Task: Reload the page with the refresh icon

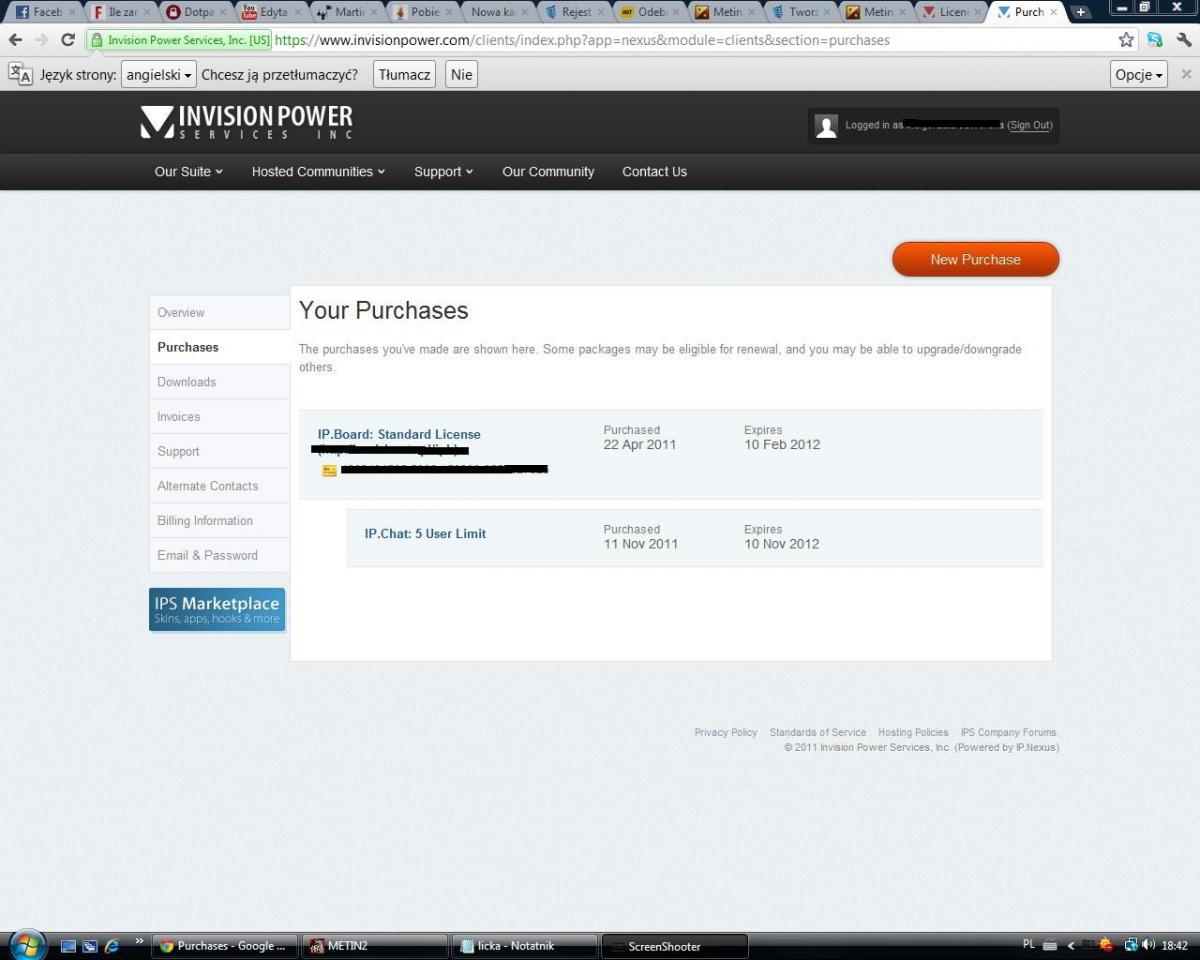Action: [x=68, y=40]
